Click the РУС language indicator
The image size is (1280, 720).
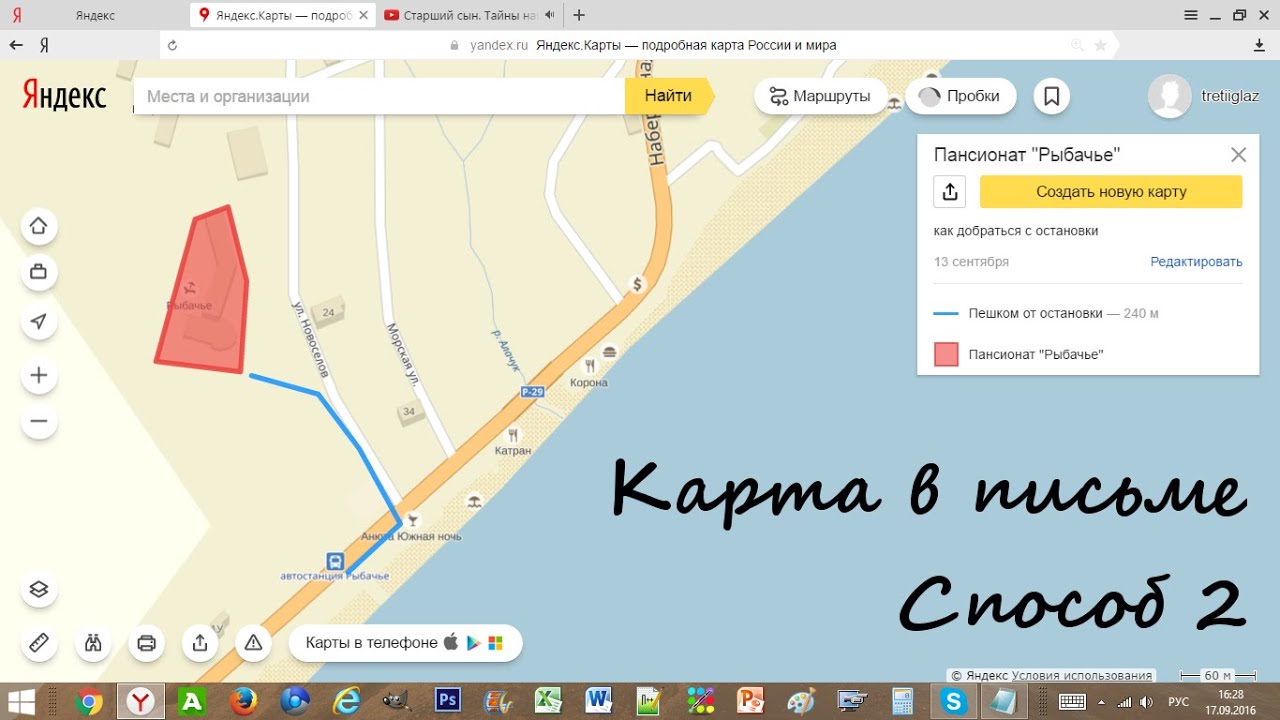click(1179, 702)
